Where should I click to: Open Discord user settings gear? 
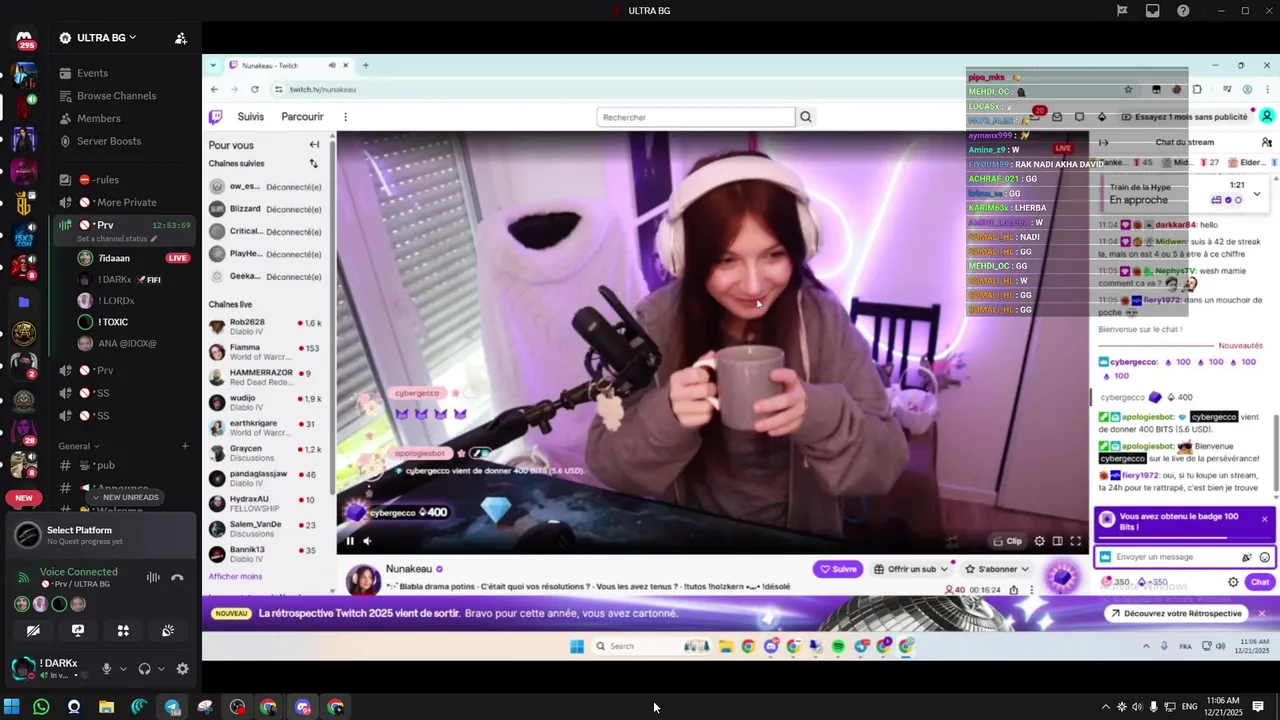click(182, 669)
